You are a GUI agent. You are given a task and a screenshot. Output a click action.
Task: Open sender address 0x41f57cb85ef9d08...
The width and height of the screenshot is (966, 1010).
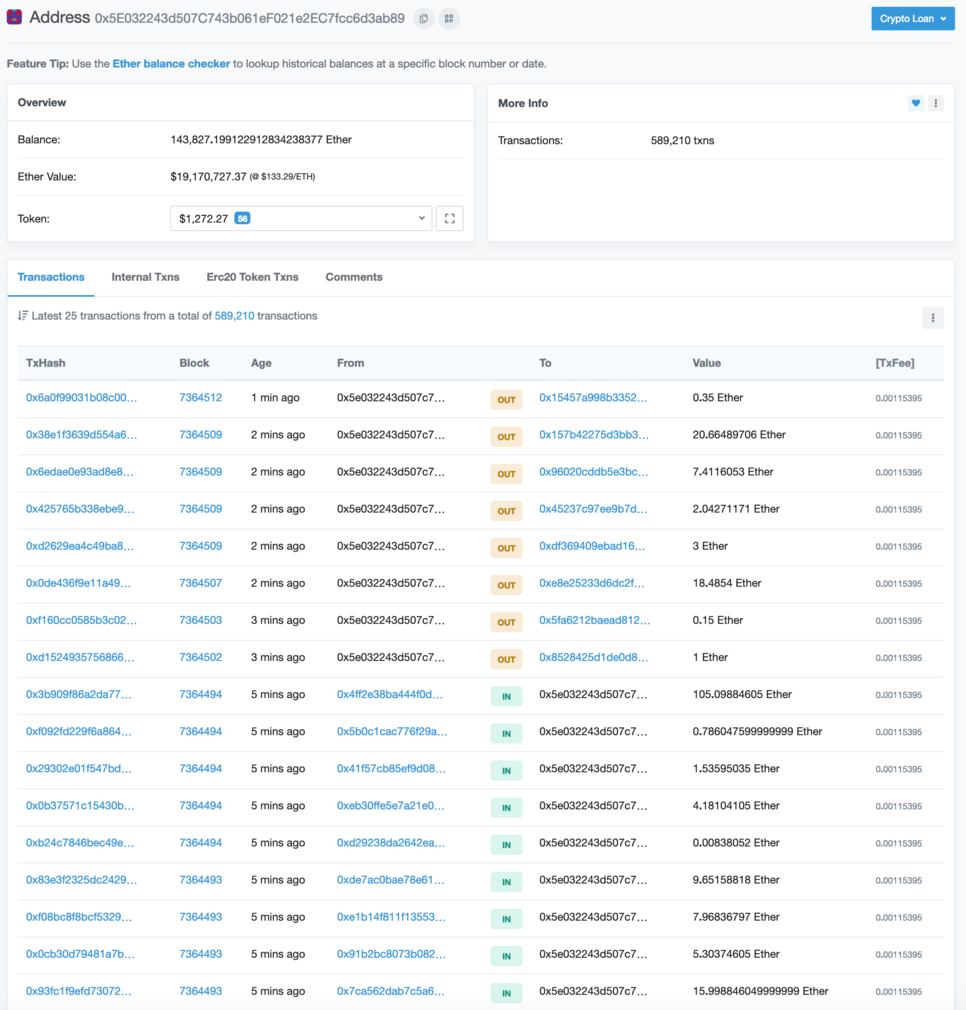click(x=391, y=768)
